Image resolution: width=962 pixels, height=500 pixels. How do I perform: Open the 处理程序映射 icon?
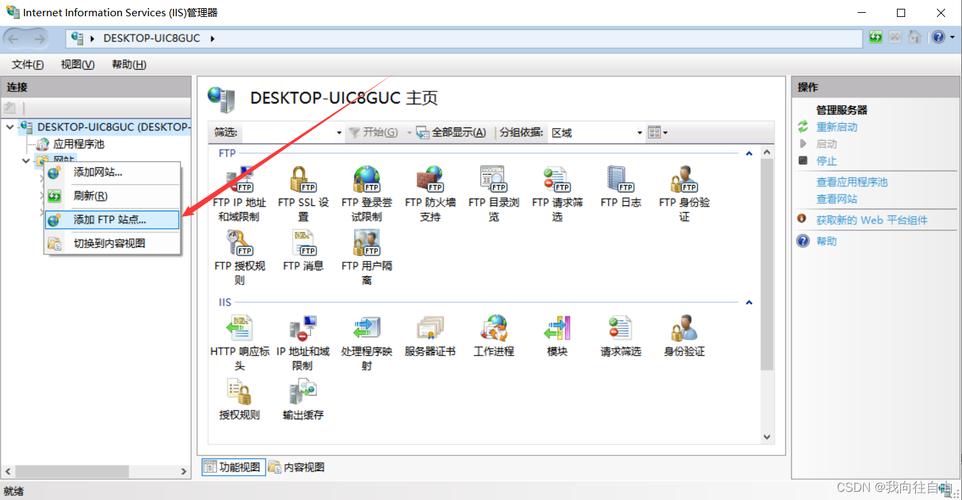(366, 330)
